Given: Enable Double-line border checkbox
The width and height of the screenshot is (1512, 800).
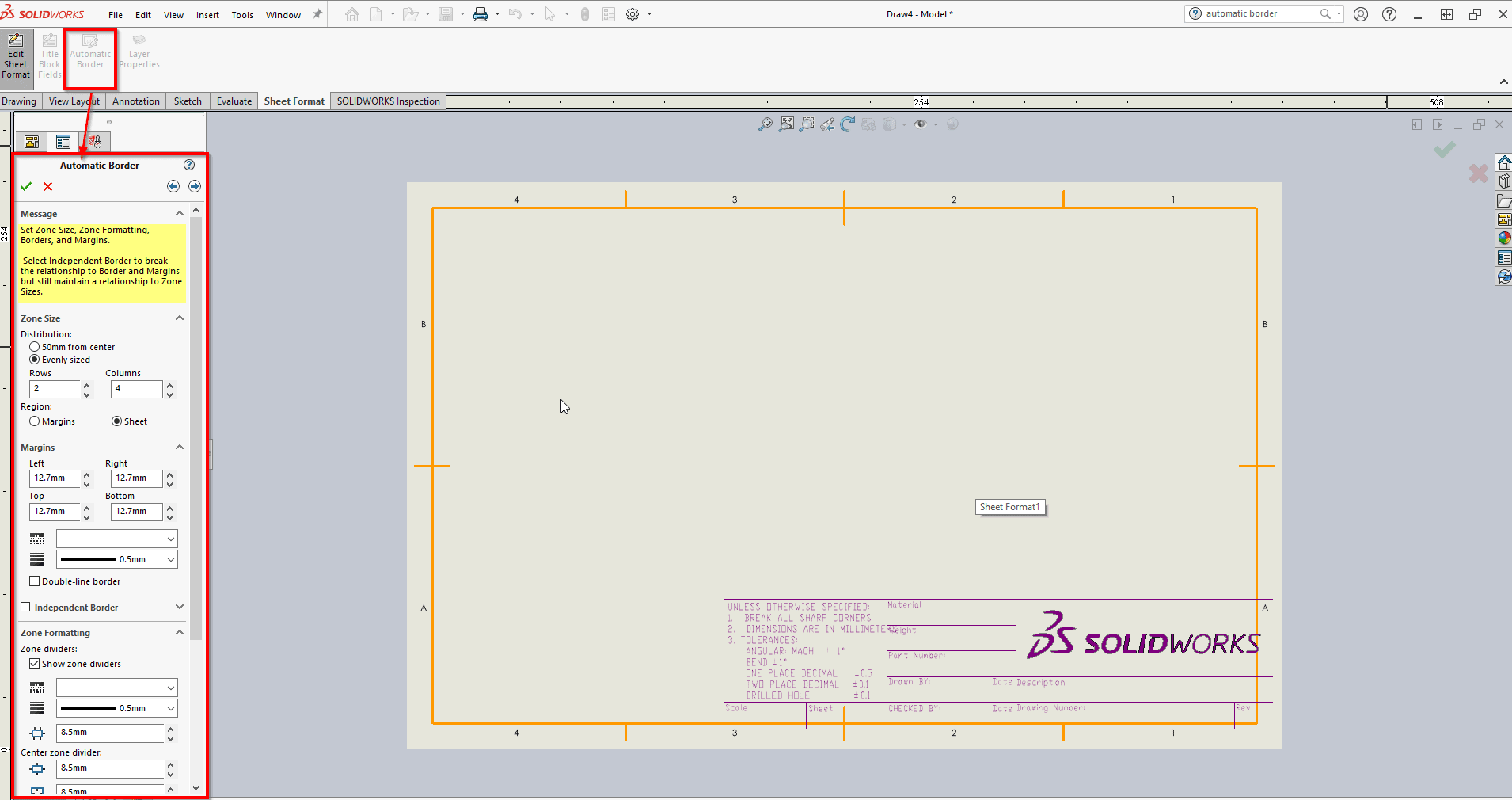Looking at the screenshot, I should 35,581.
